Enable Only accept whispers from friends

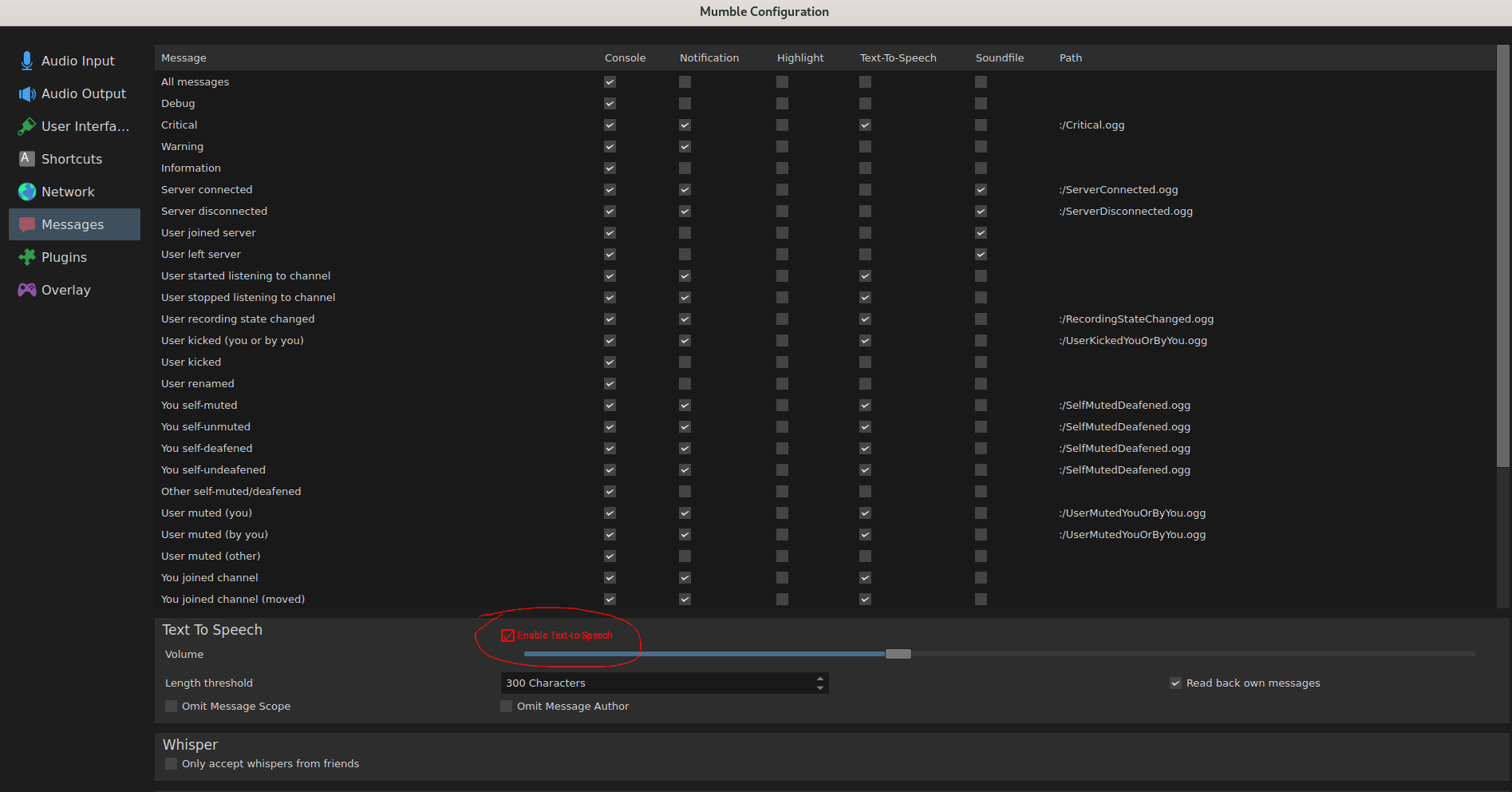coord(171,763)
